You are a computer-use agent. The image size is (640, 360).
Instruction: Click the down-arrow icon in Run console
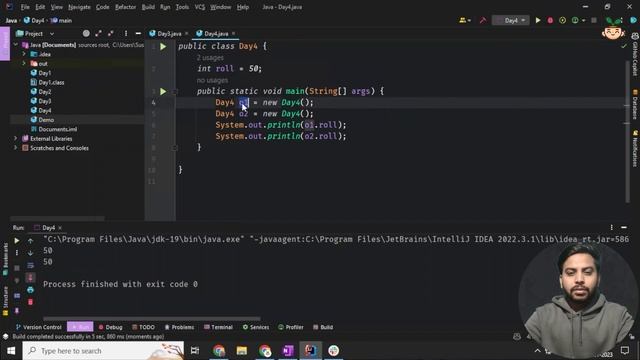[30, 253]
